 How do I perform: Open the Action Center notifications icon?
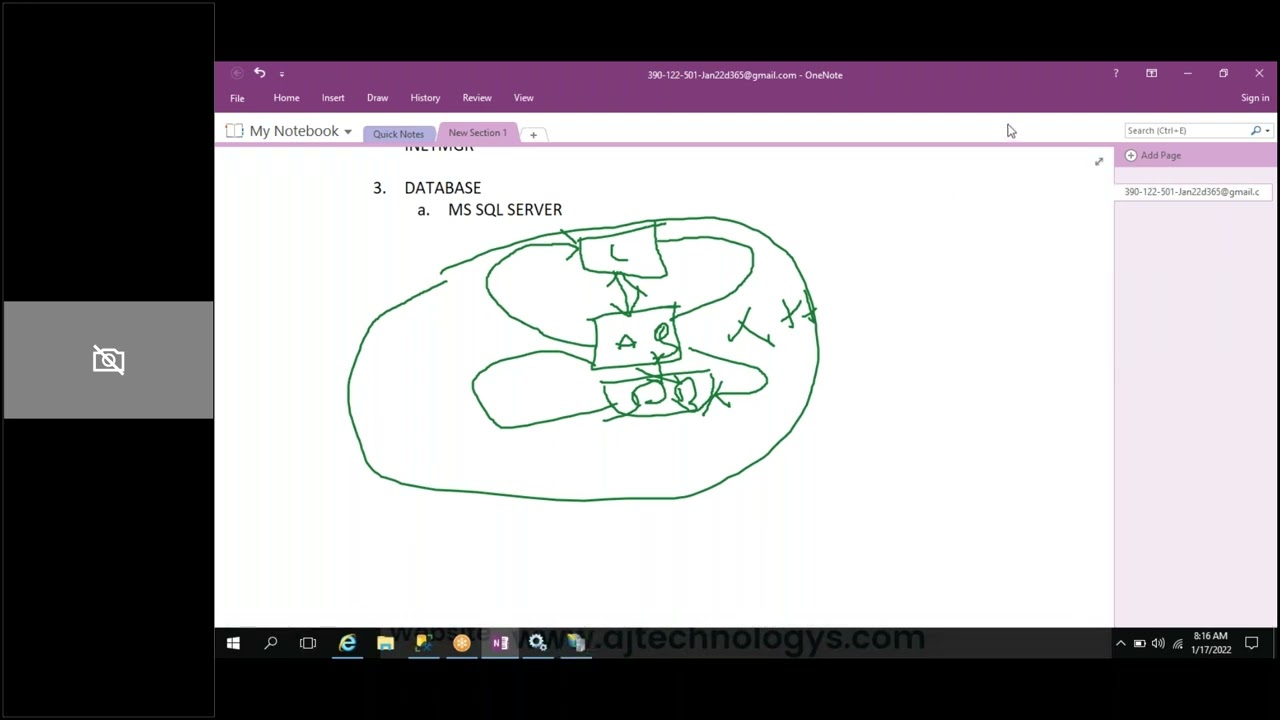pyautogui.click(x=1251, y=643)
